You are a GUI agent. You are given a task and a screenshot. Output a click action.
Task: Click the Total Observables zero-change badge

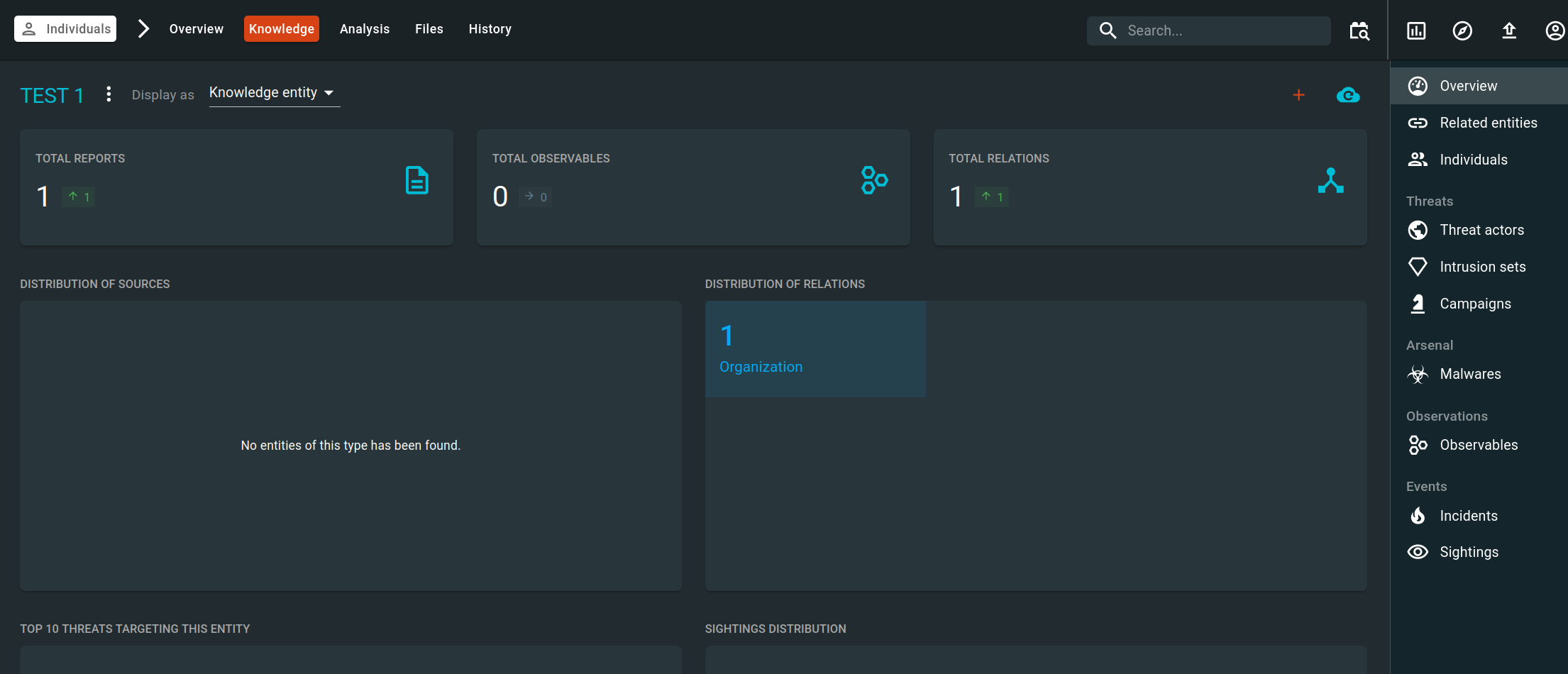pyautogui.click(x=536, y=197)
